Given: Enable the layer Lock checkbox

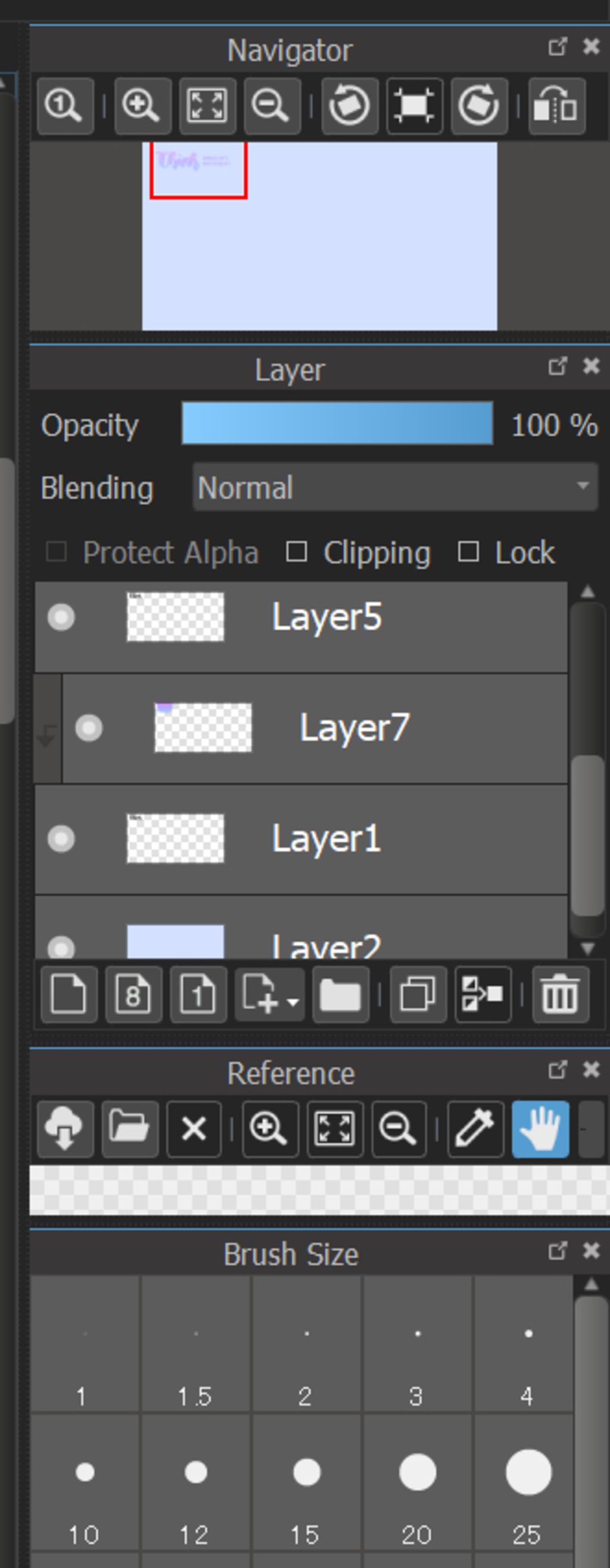Looking at the screenshot, I should pos(468,552).
